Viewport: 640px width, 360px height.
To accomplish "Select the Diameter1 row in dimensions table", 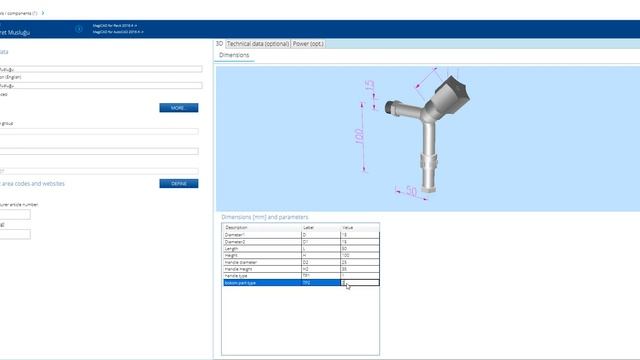I will (301, 235).
